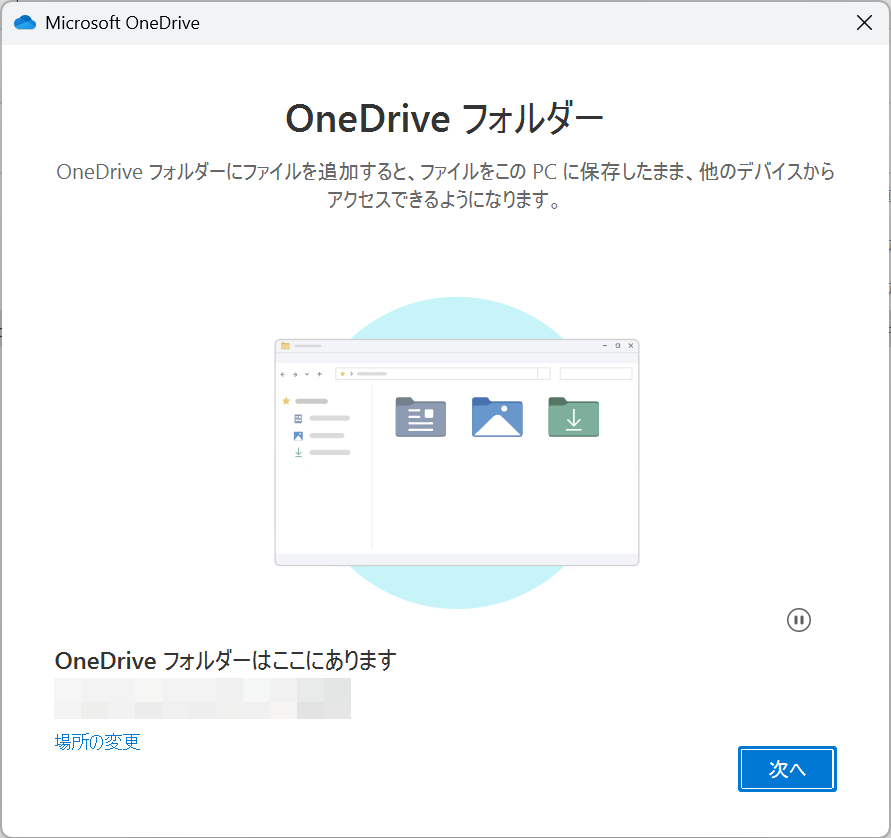The image size is (891, 838).
Task: Click the down chevron in illustrated navigation bar
Action: click(x=307, y=374)
